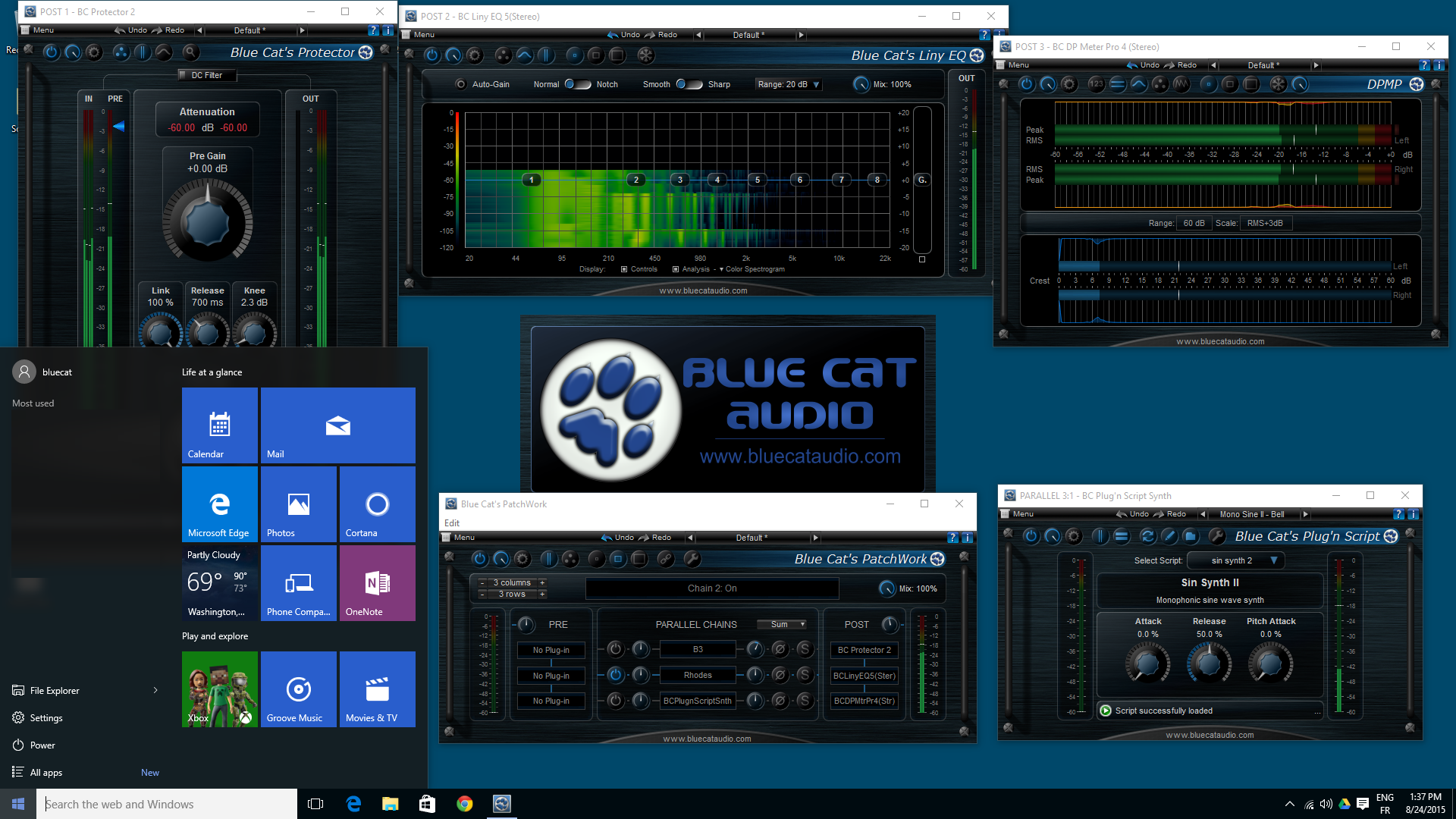Click Undo in PatchWork

(617, 538)
